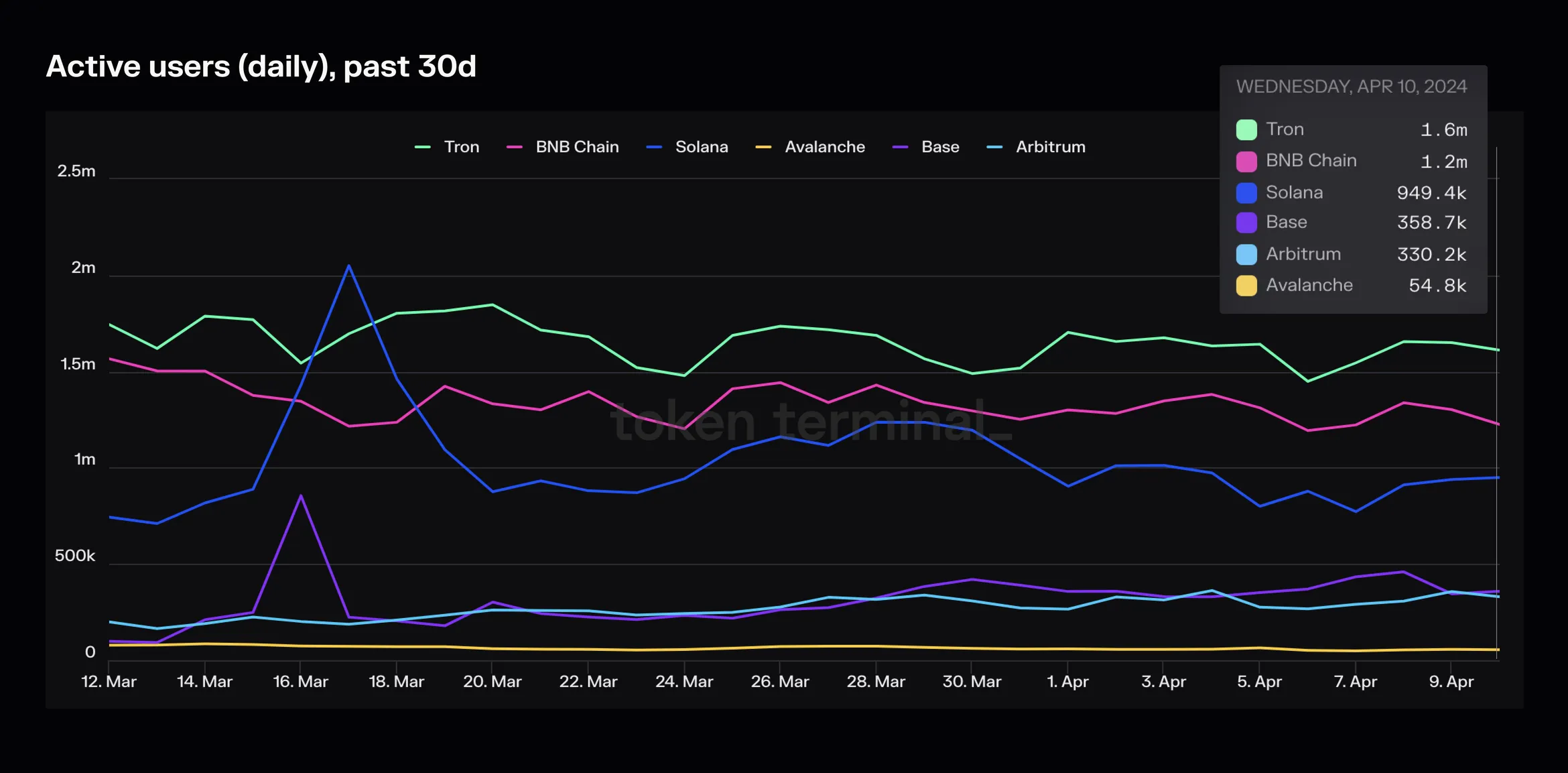
Task: Toggle the Arbitrum legend entry
Action: [1036, 147]
